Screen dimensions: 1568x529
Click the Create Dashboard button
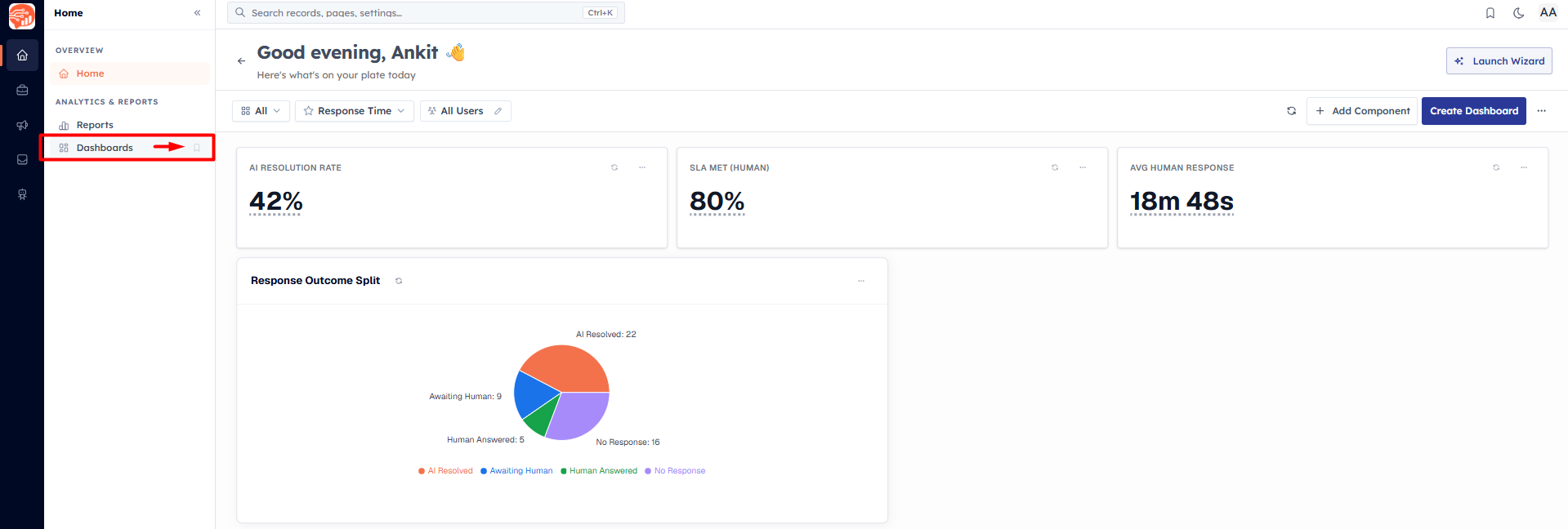click(1474, 111)
